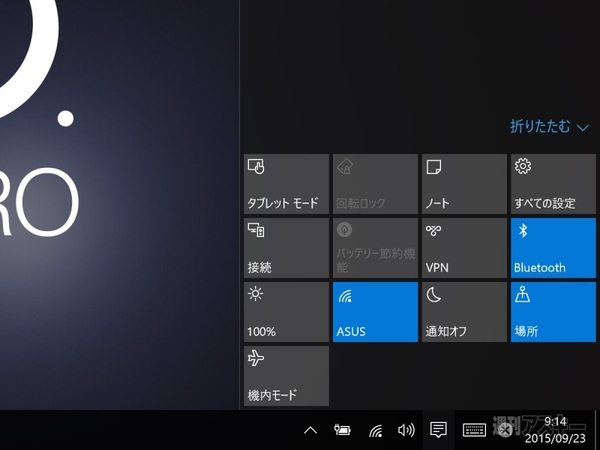The width and height of the screenshot is (600, 450).
Task: Open volume speaker icon in taskbar
Action: (x=406, y=430)
